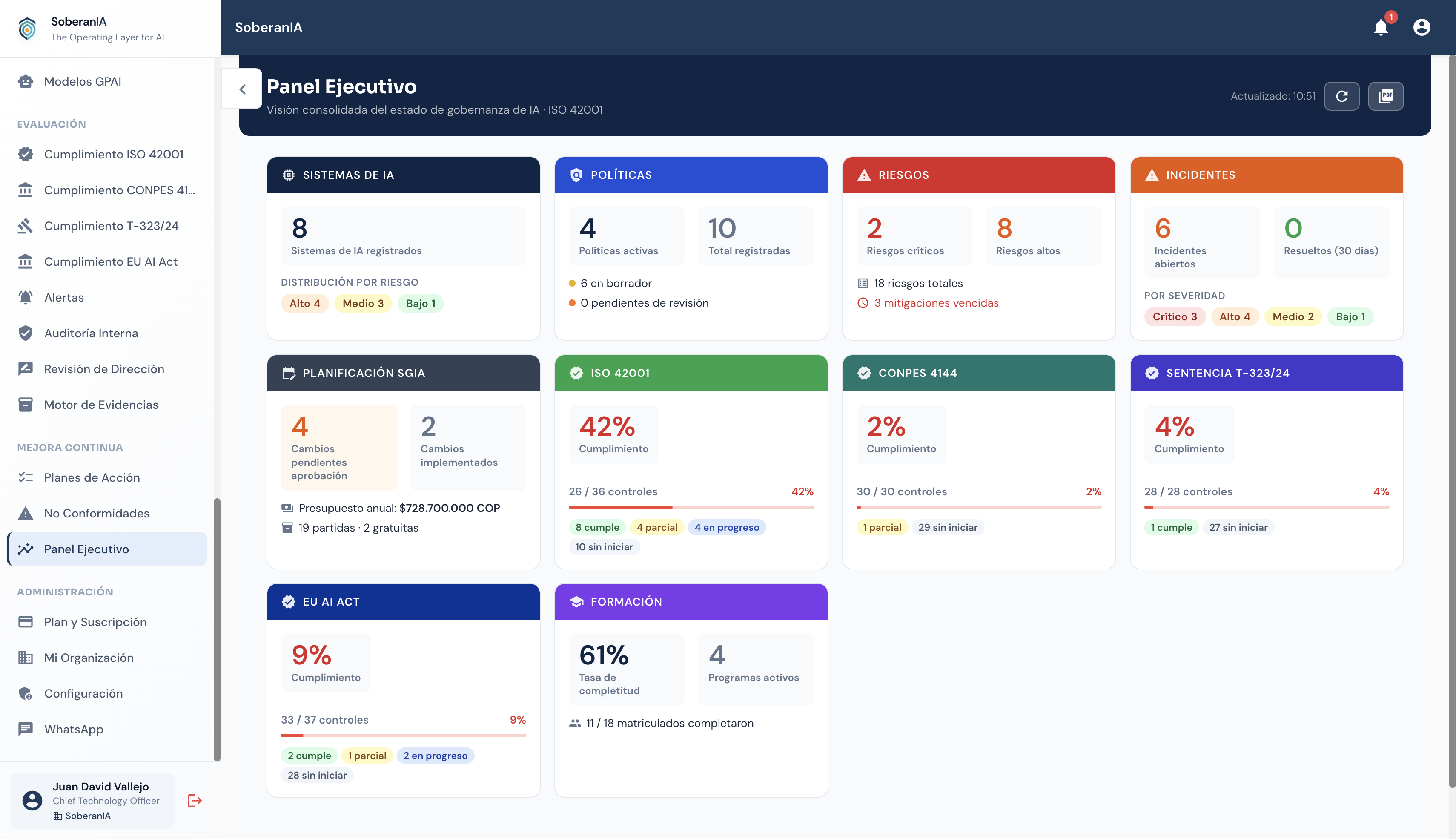1456x839 pixels.
Task: Click the shield icon for Auditoría Interna
Action: point(26,333)
